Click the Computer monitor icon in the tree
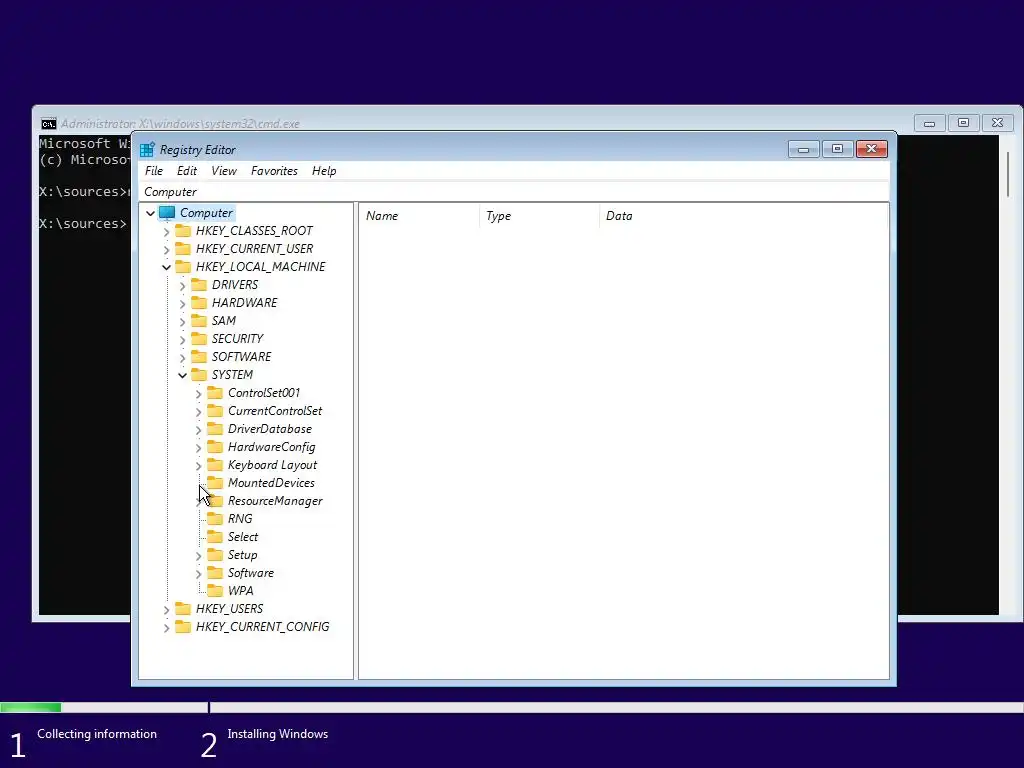The height and width of the screenshot is (768, 1024). [x=167, y=213]
